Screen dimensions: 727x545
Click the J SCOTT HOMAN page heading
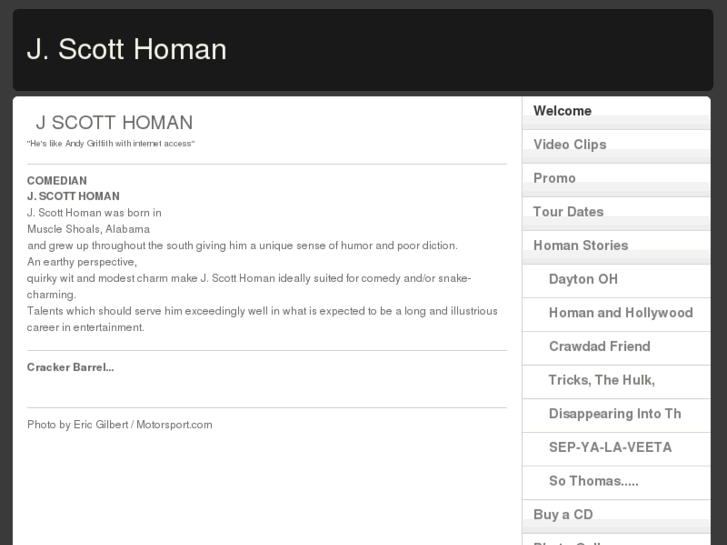pyautogui.click(x=114, y=123)
